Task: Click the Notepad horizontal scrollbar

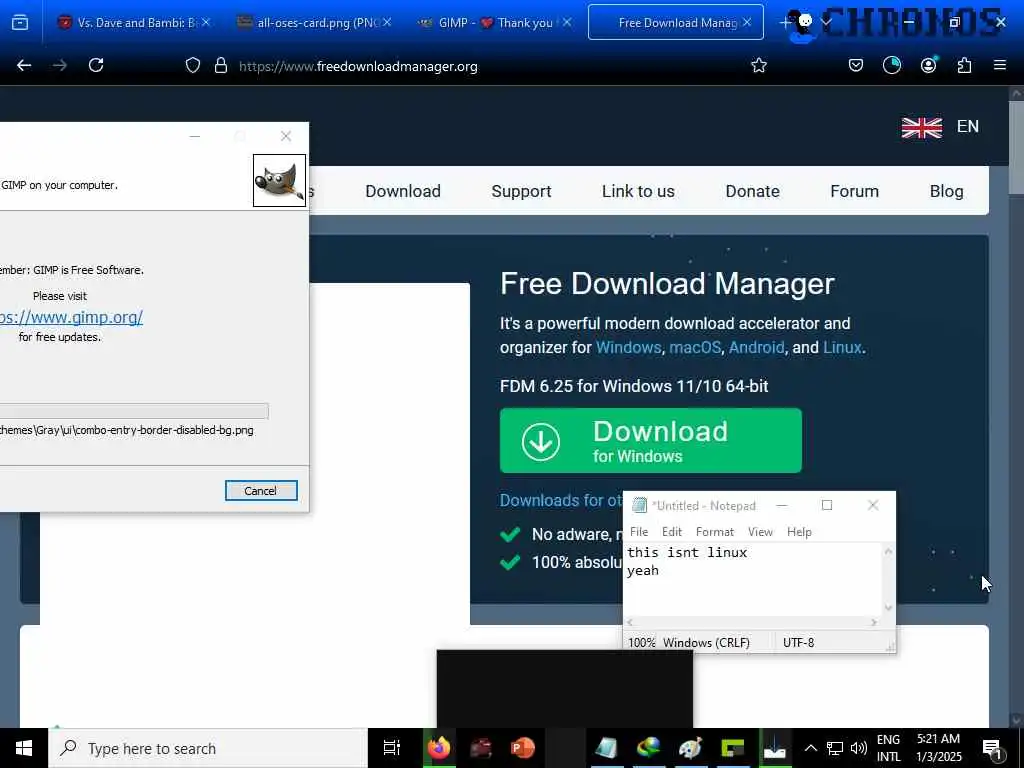Action: coord(751,622)
